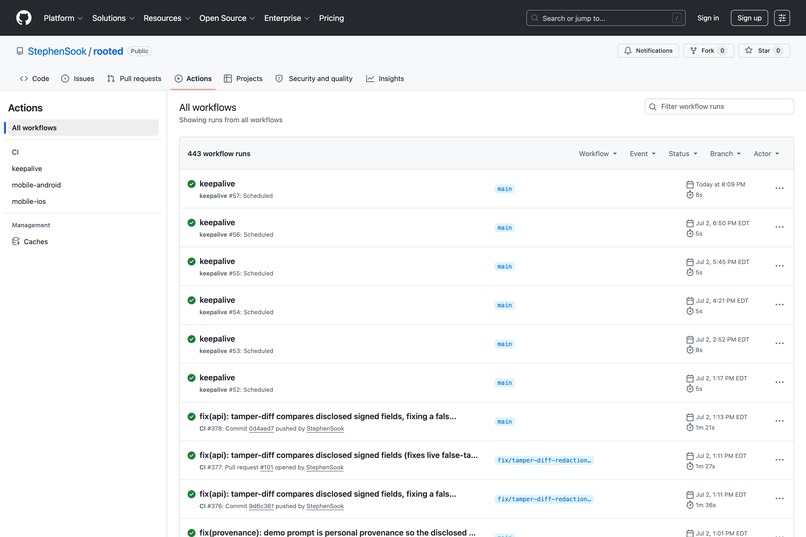Switch to the Projects tab

coord(243,79)
